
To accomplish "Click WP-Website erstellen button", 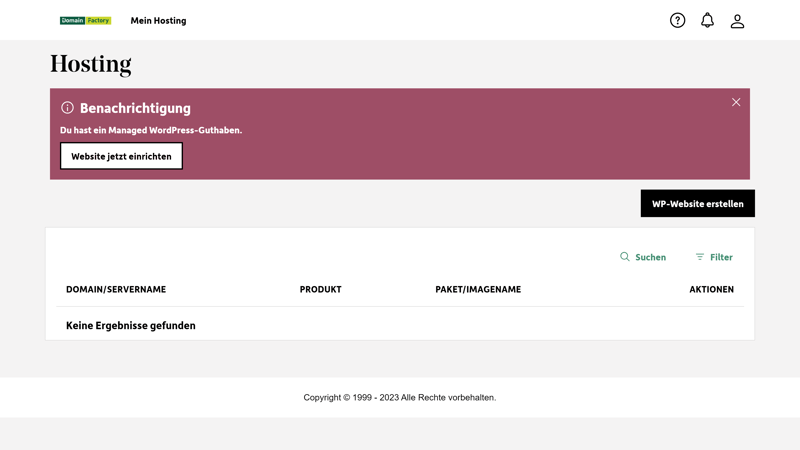I will pos(697,203).
